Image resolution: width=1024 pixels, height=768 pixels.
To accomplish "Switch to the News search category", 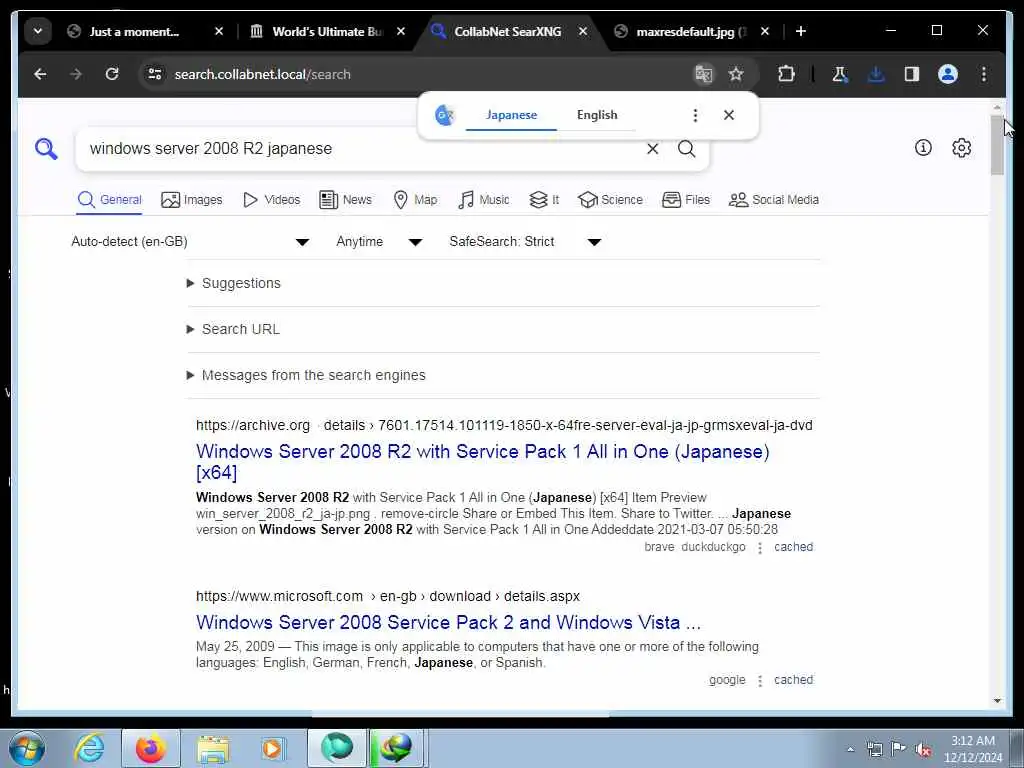I will 345,200.
